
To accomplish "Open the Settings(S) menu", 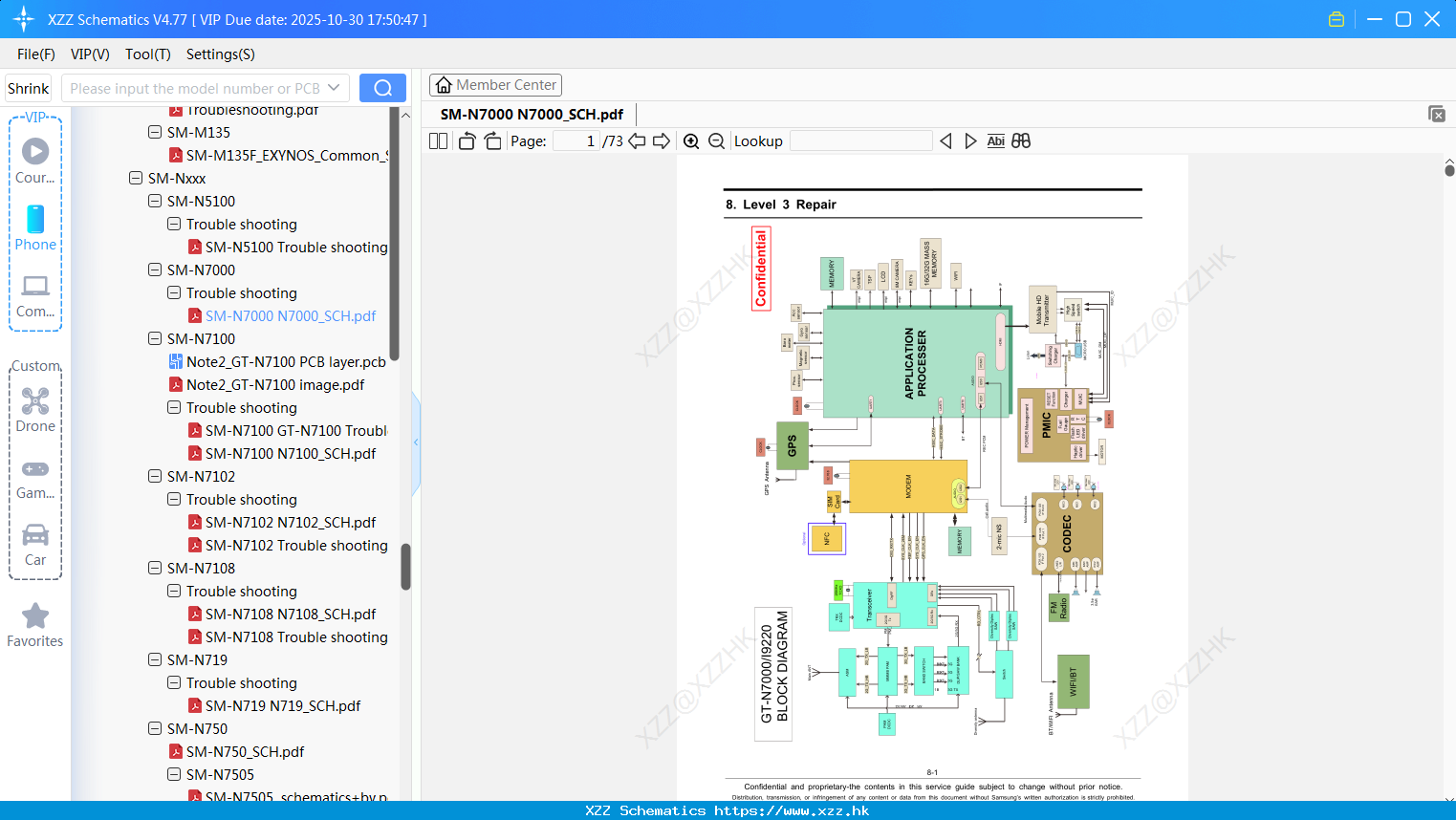I will 221,54.
